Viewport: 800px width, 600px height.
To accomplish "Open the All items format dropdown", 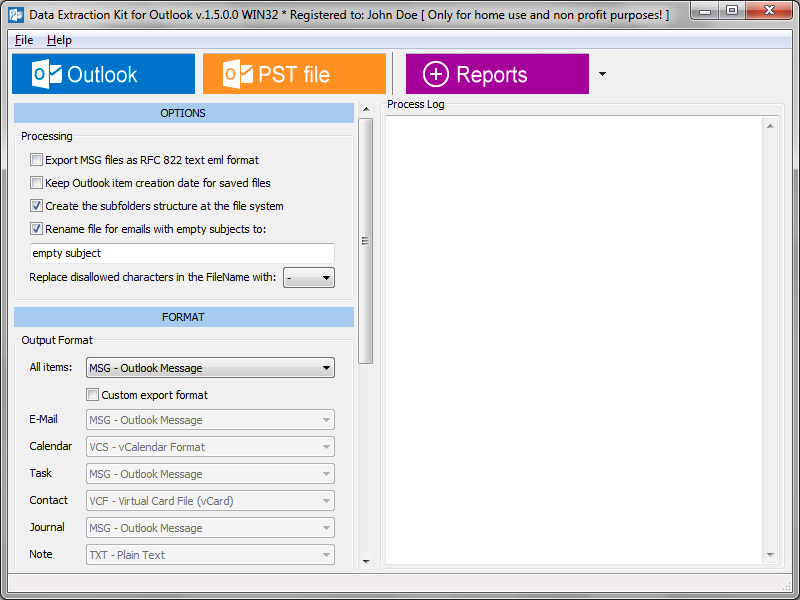I will click(210, 367).
